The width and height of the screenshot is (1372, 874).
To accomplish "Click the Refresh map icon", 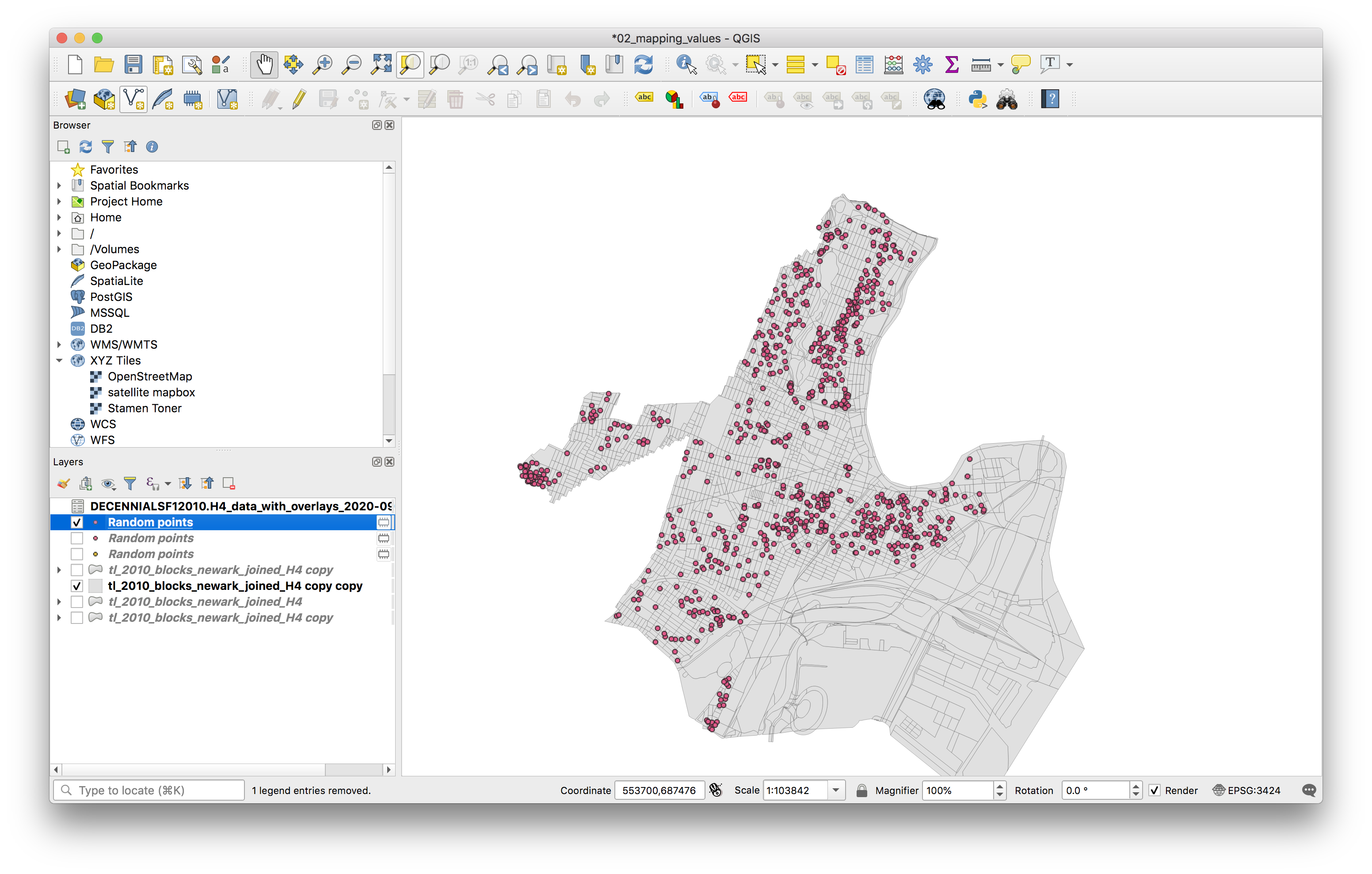I will tap(643, 65).
